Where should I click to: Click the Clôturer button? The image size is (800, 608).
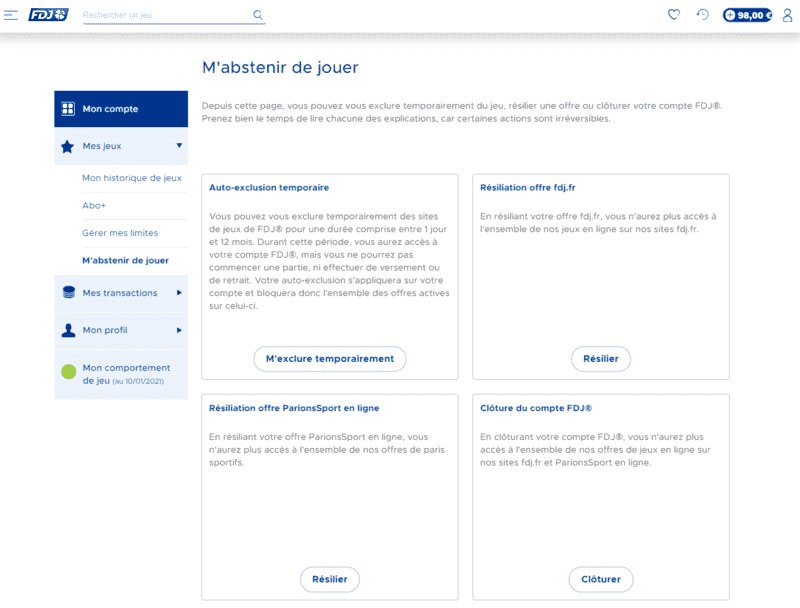pos(601,579)
